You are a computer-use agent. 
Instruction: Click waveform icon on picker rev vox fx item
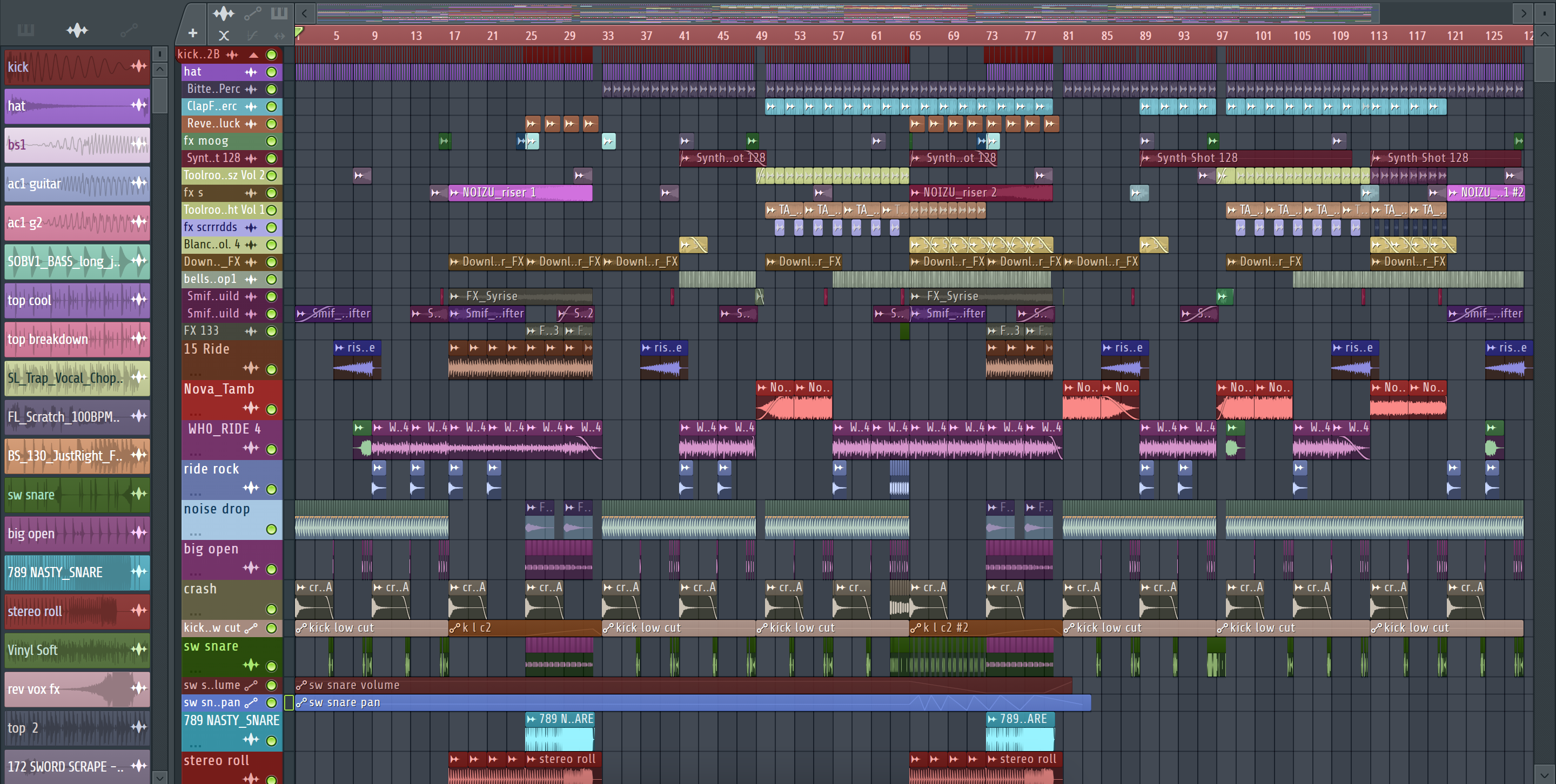point(139,688)
